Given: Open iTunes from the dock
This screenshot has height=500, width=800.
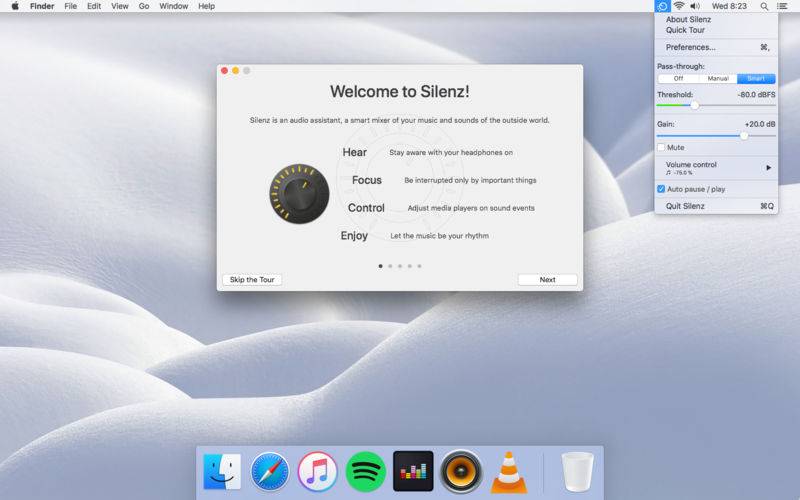Looking at the screenshot, I should click(x=317, y=472).
